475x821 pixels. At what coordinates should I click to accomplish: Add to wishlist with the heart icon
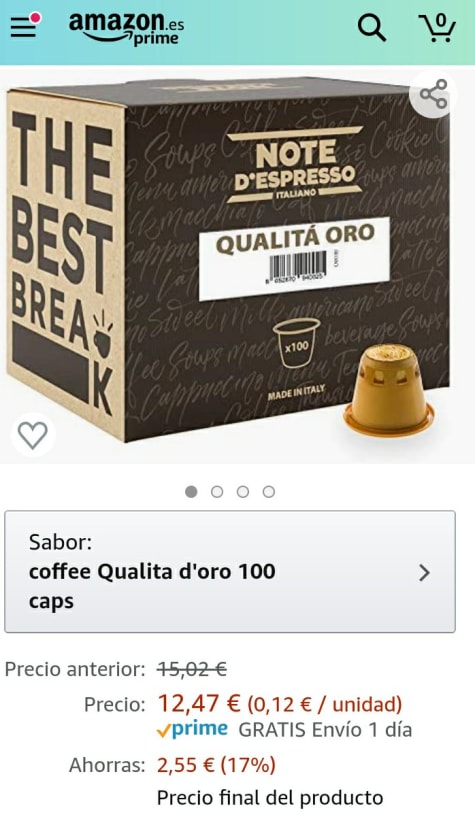pos(33,435)
